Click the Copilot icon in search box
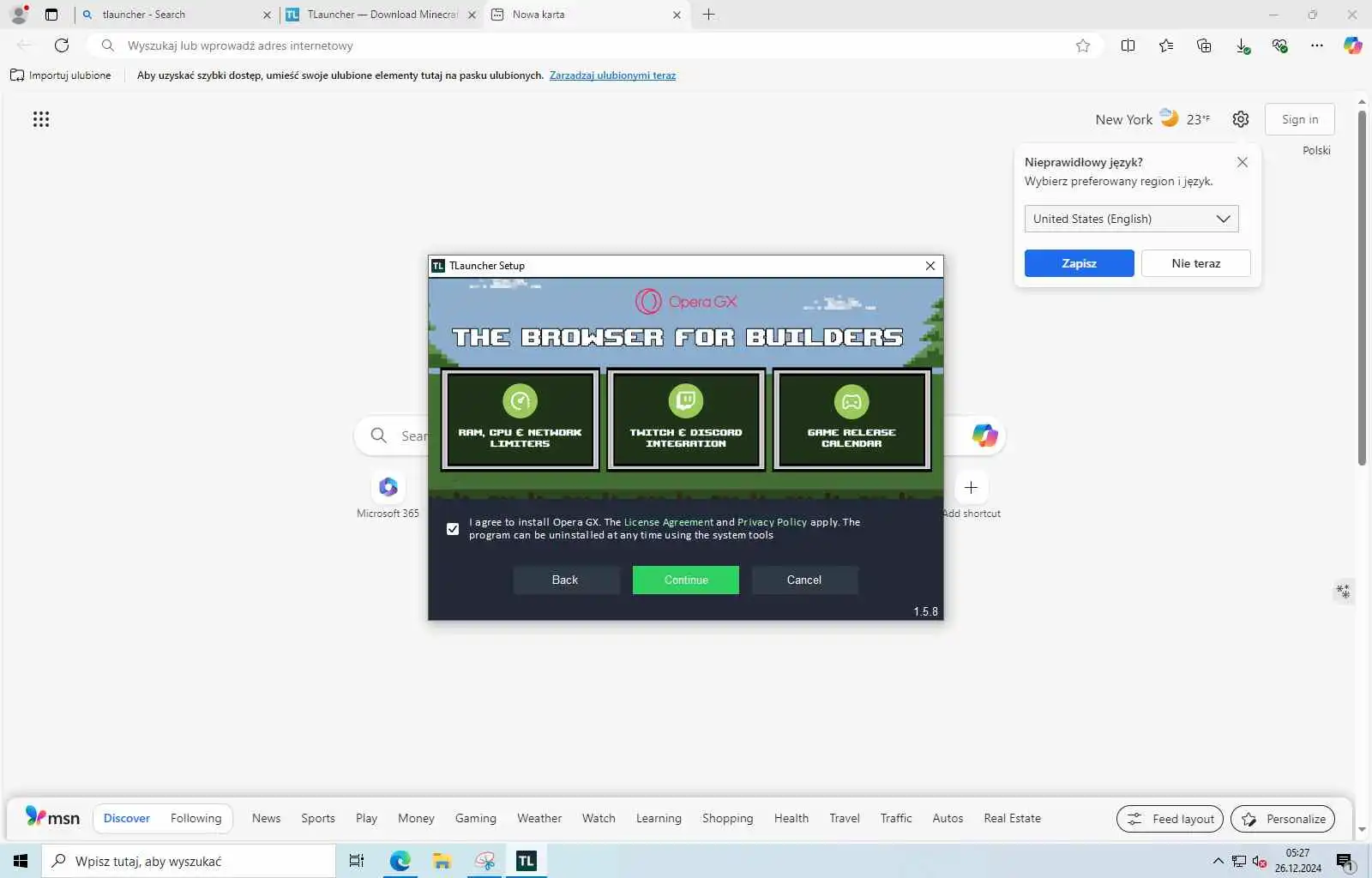 [984, 436]
